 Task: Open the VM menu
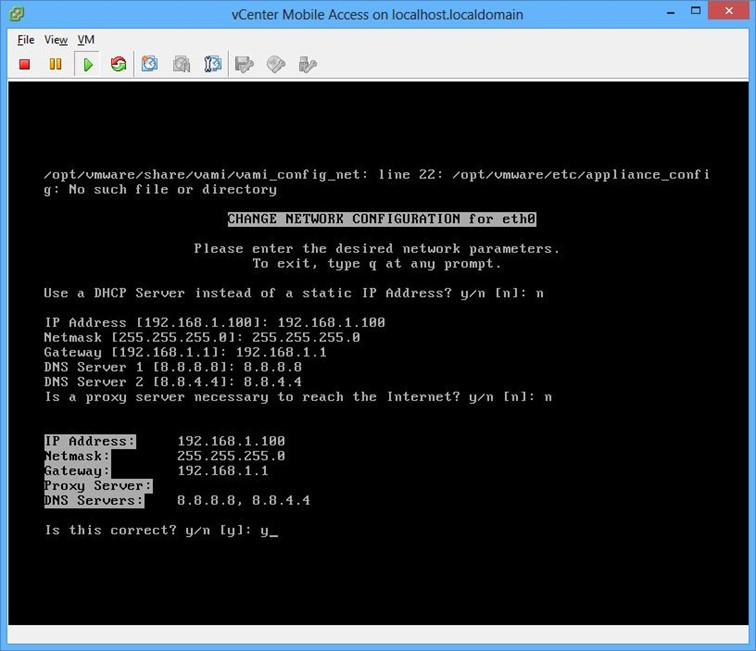point(86,40)
